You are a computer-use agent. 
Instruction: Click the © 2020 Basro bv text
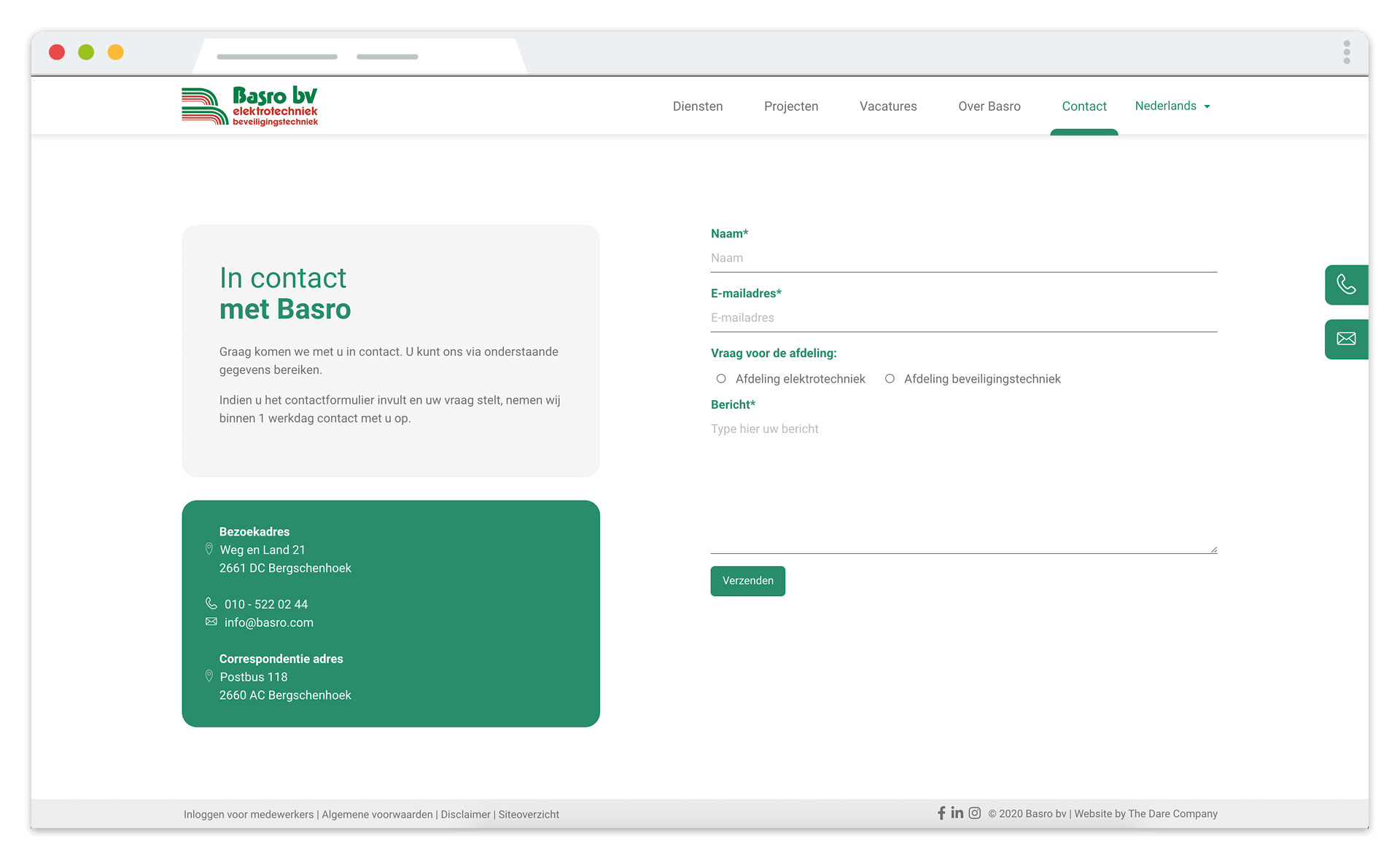tap(1027, 814)
